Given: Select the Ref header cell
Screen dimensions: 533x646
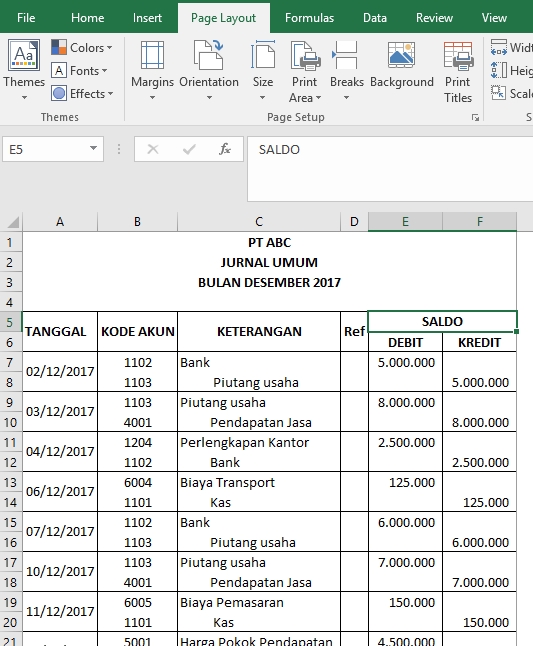Looking at the screenshot, I should pyautogui.click(x=354, y=332).
